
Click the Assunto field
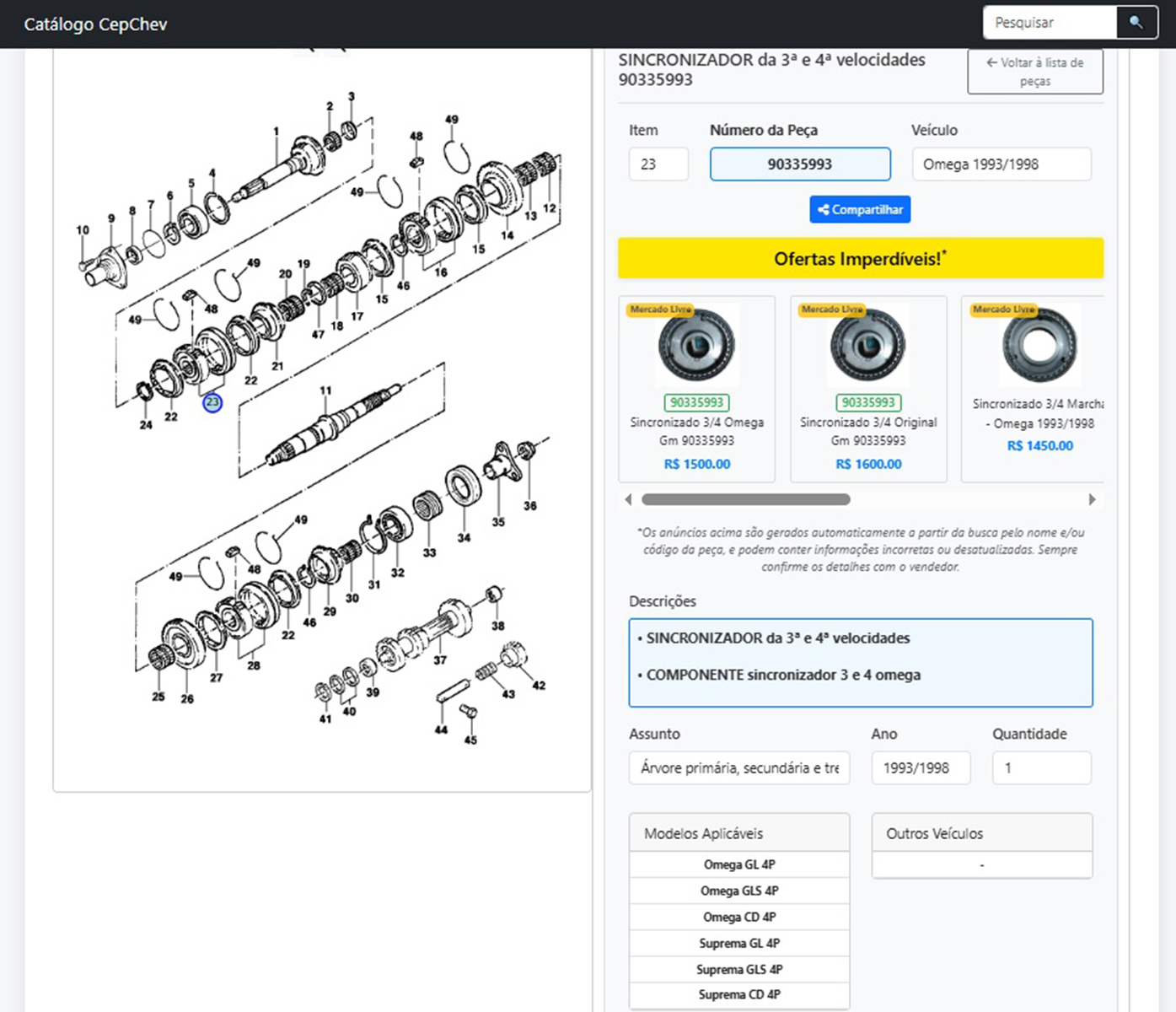coord(738,768)
